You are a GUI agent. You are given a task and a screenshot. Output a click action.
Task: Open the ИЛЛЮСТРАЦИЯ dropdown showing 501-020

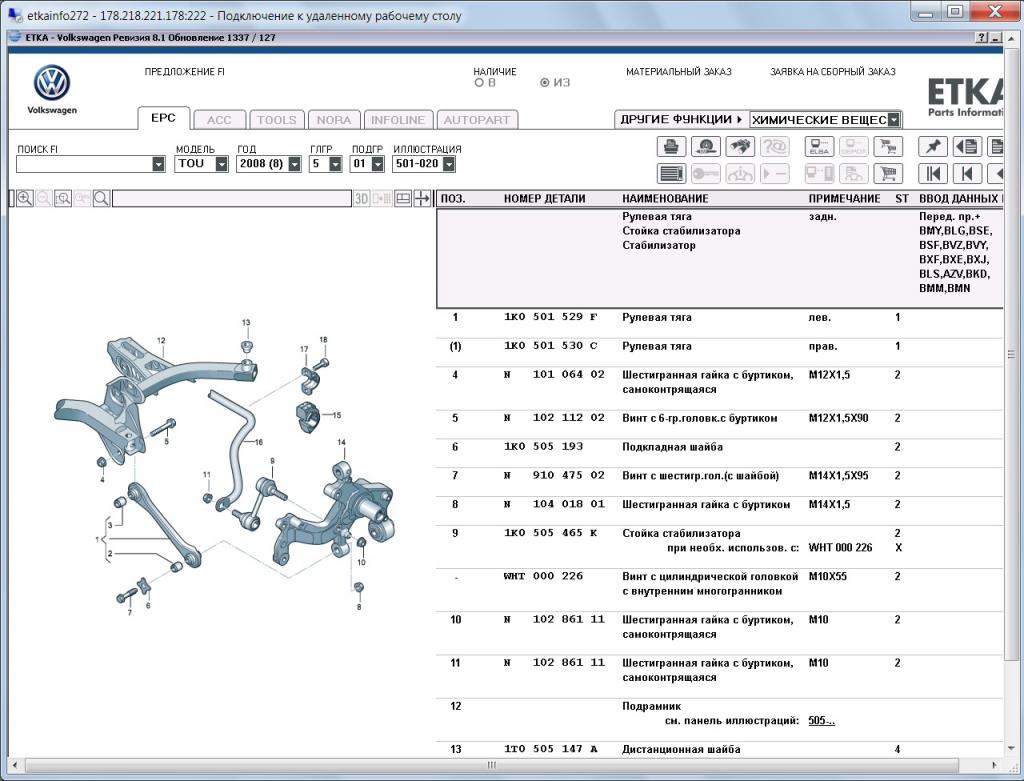tap(449, 164)
